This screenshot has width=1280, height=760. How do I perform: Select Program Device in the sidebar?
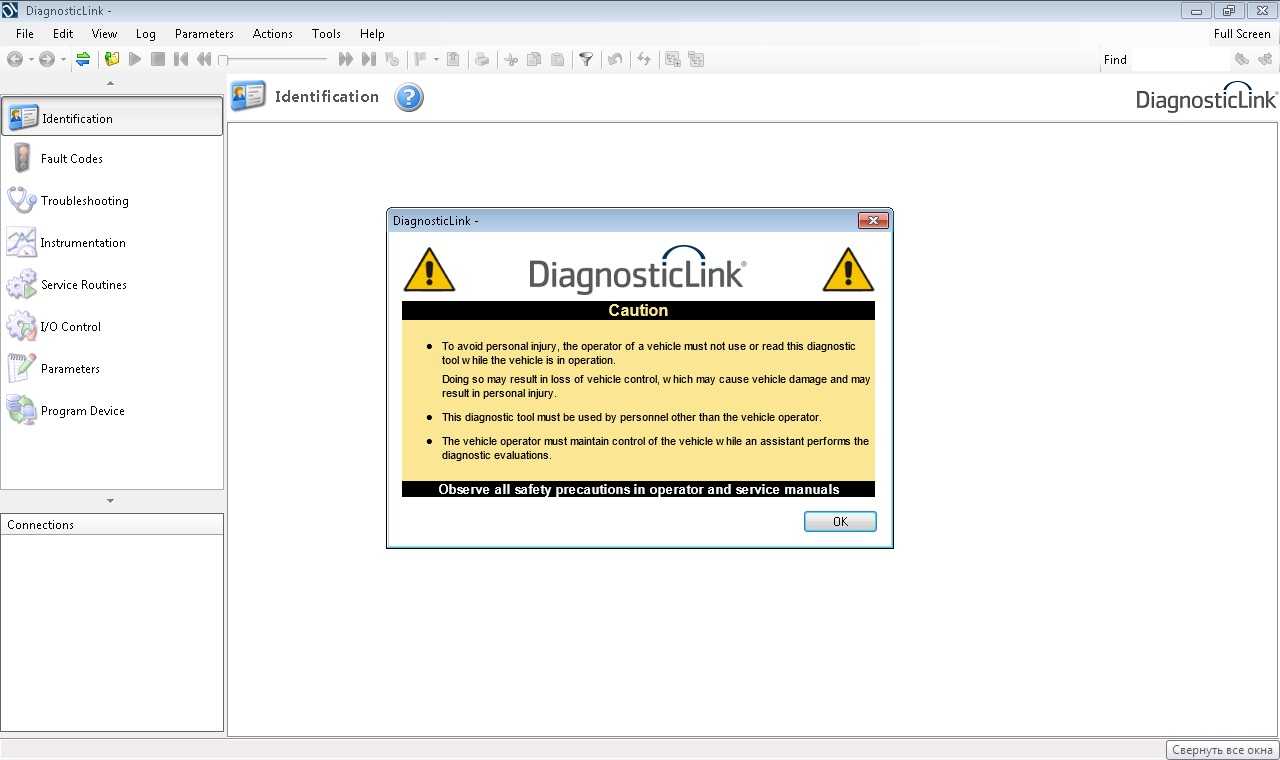[x=82, y=411]
